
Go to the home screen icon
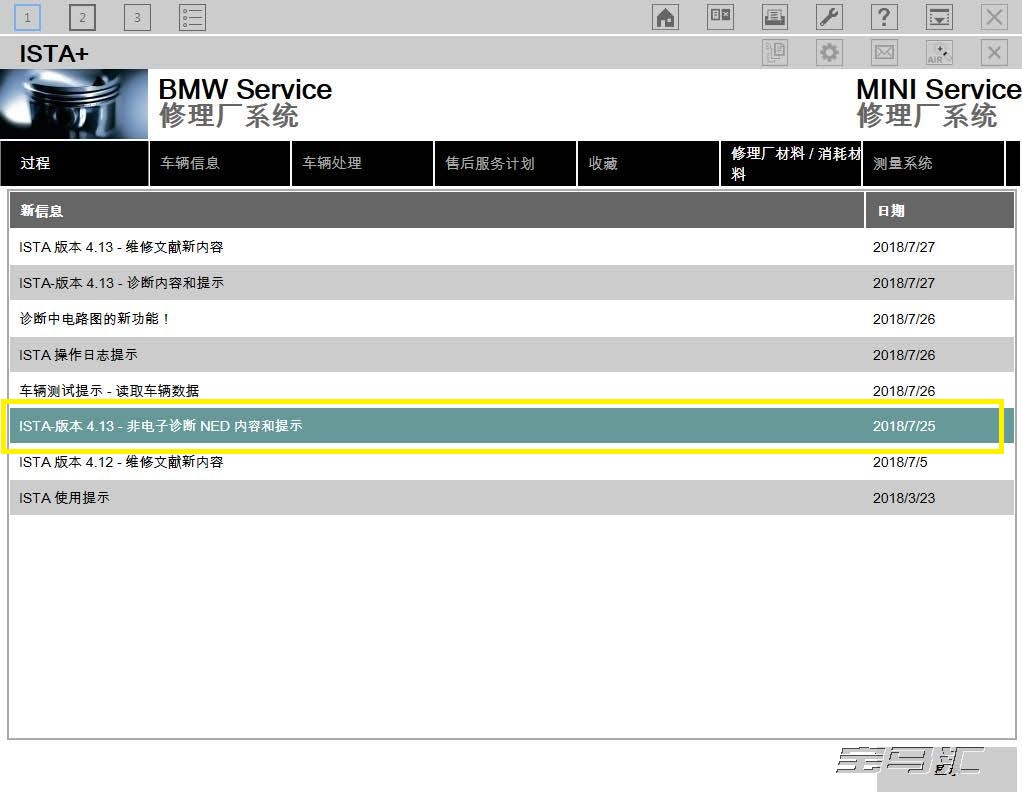pos(665,17)
